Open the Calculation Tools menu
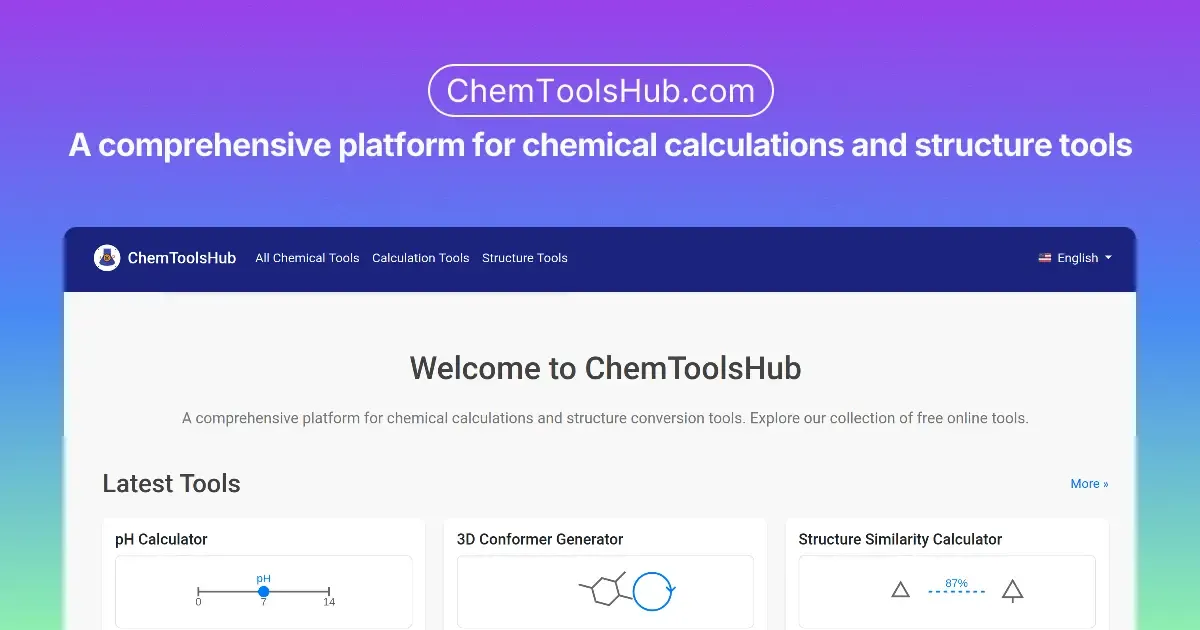Viewport: 1200px width, 630px height. [420, 258]
